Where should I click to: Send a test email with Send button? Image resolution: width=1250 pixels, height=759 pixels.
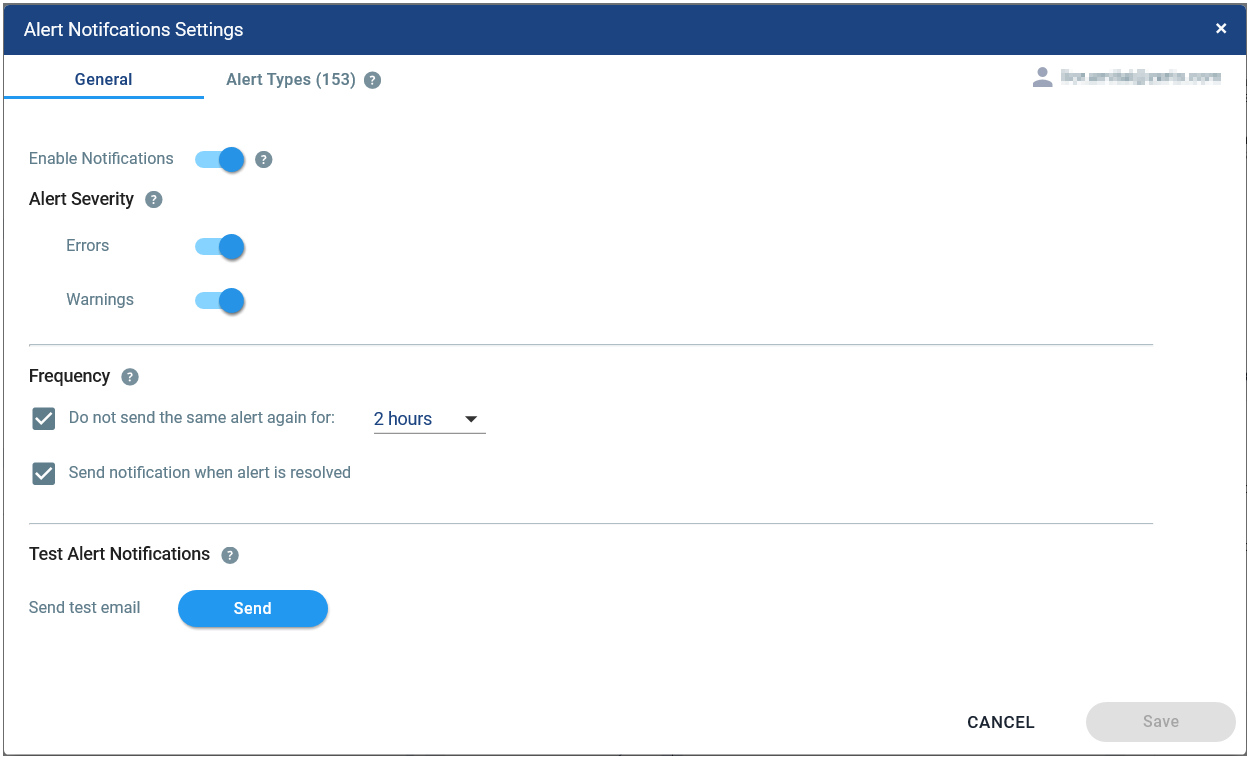(253, 608)
